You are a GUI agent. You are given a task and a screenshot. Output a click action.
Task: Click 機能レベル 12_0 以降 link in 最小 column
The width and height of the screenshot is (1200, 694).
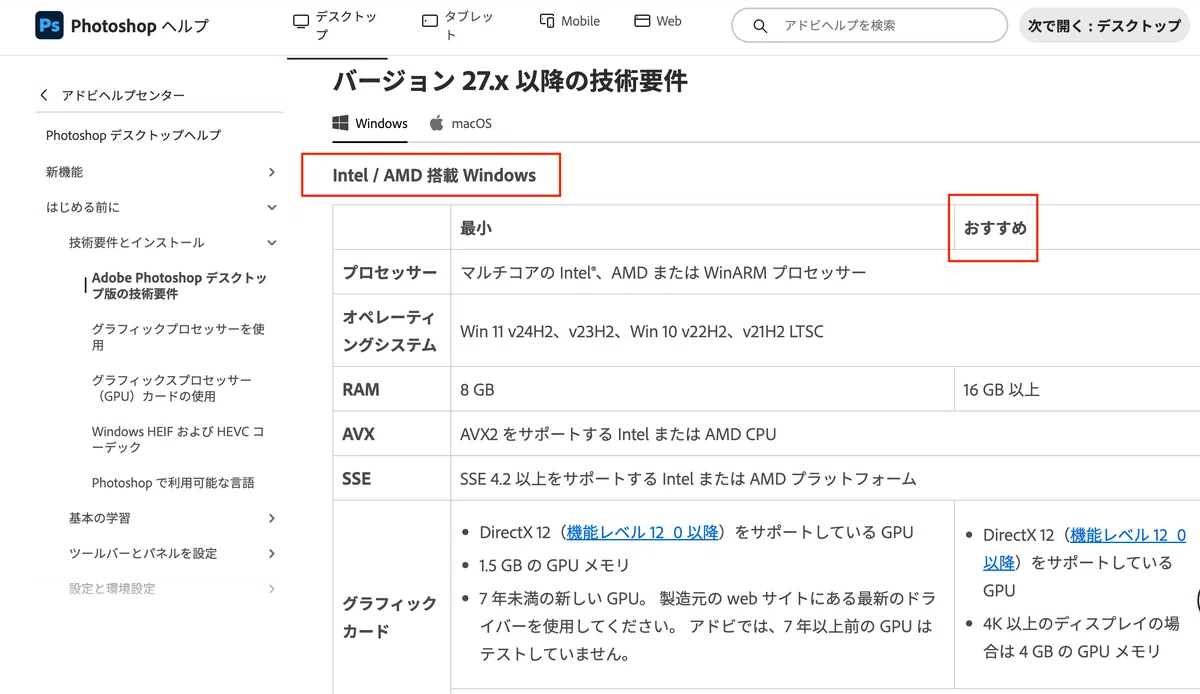(x=643, y=532)
